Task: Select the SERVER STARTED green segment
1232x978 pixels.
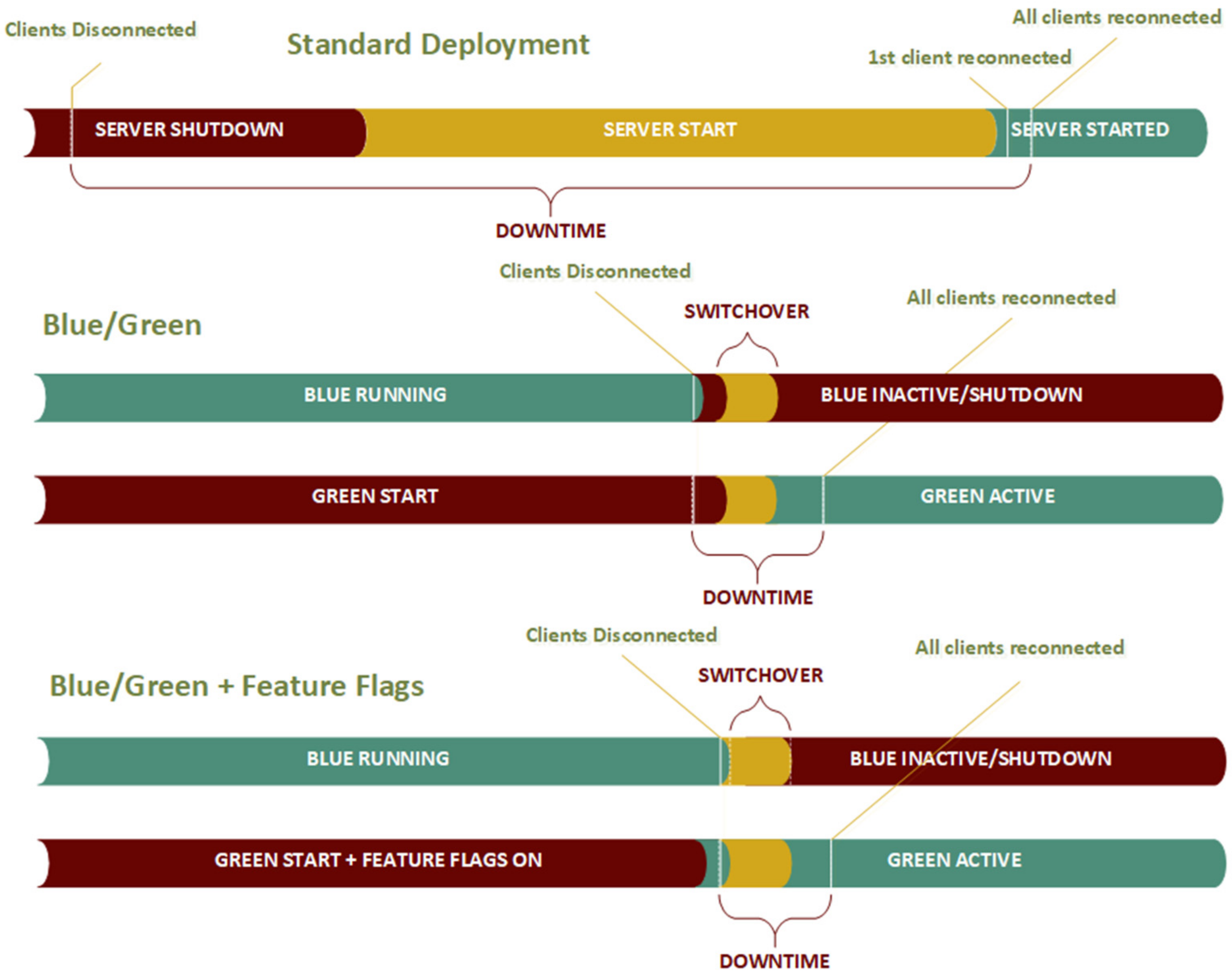Action: point(1090,130)
